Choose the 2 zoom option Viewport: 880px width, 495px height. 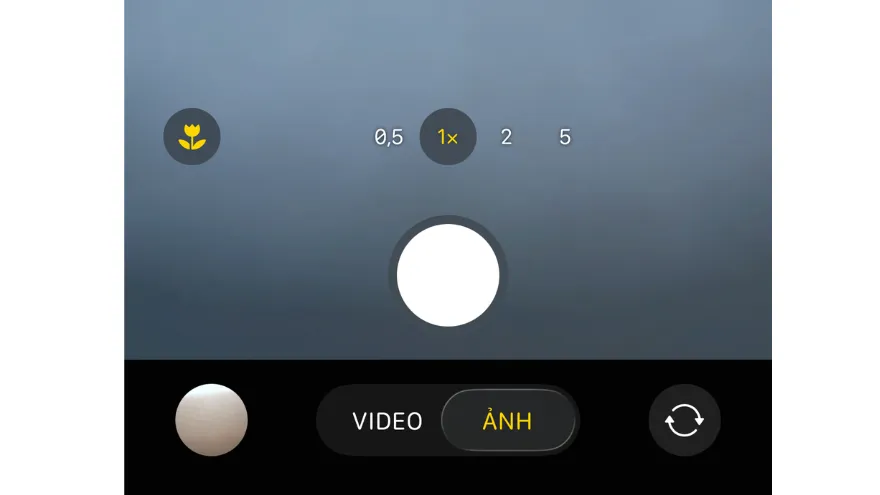(x=506, y=137)
